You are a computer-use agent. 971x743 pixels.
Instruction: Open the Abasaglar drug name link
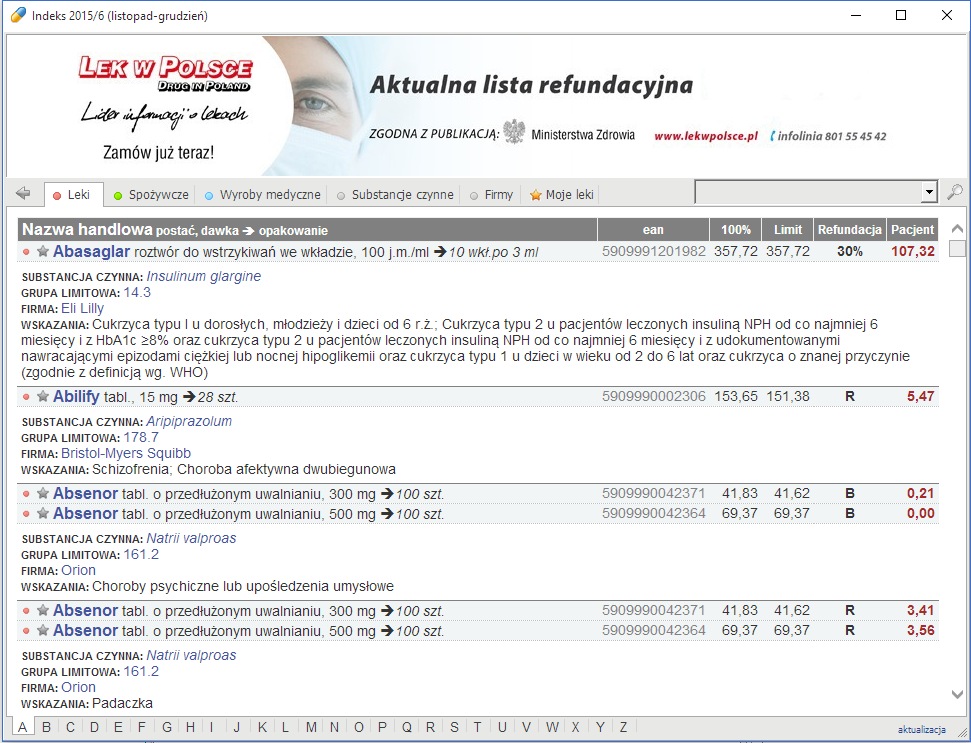[92, 251]
